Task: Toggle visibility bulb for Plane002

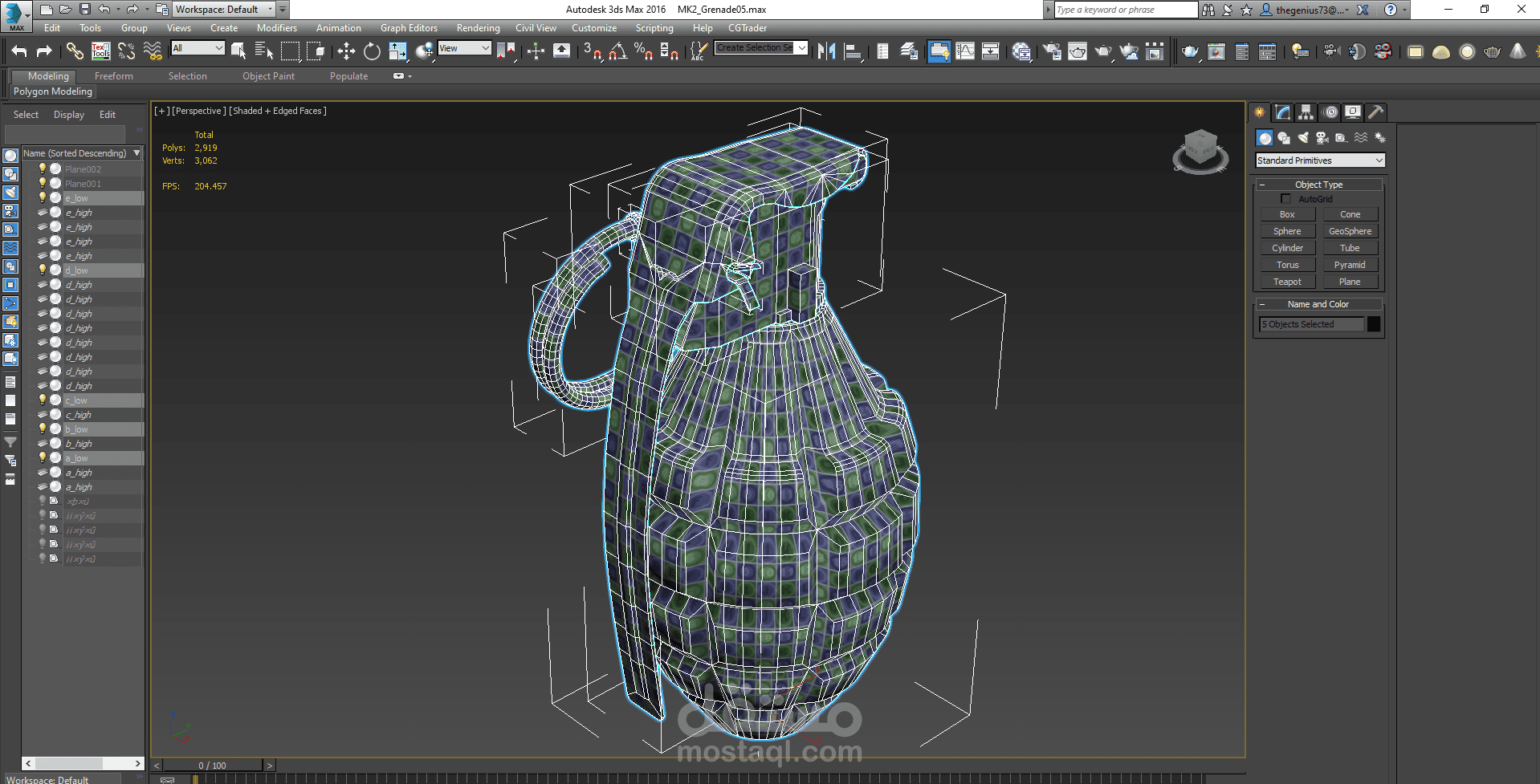Action: tap(43, 169)
